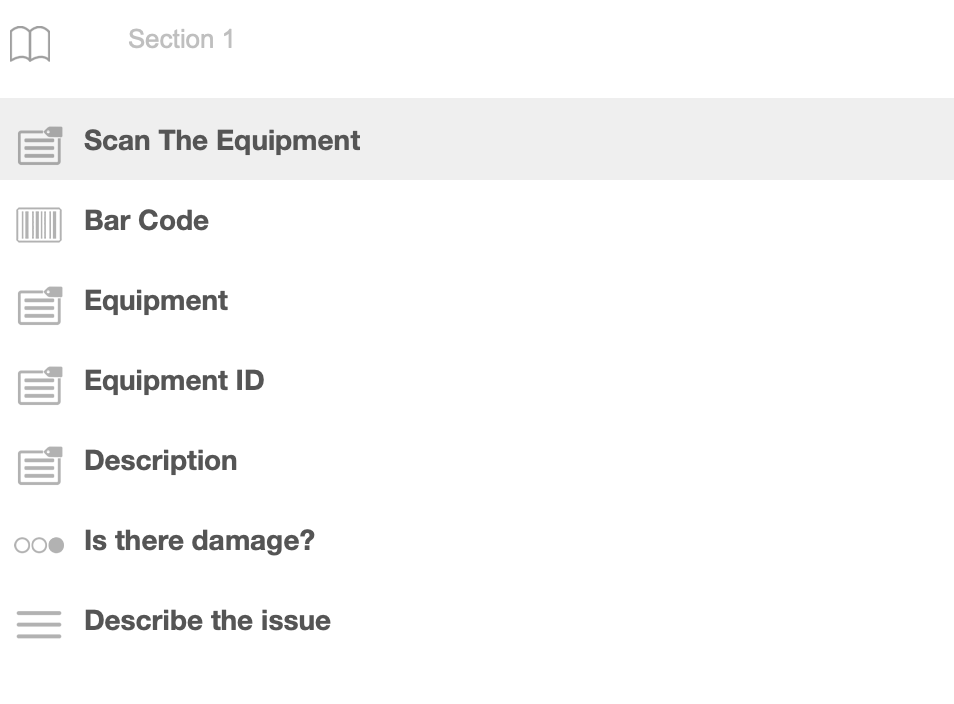Select the Bar Code field label
This screenshot has width=954, height=704.
pos(146,220)
